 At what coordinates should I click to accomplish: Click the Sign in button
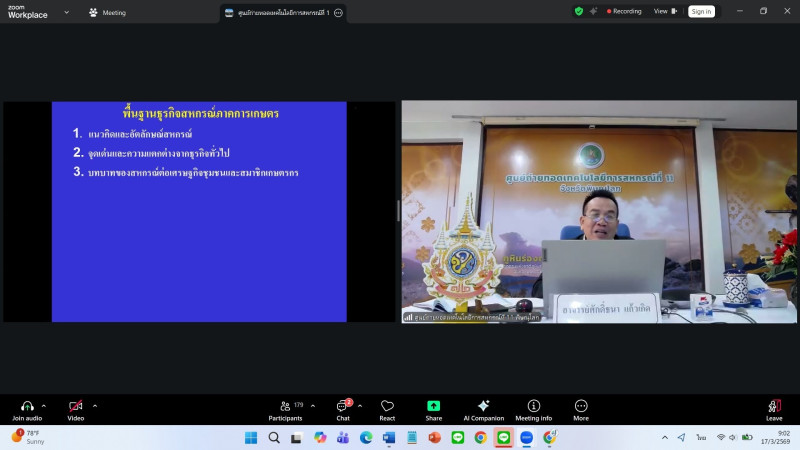[701, 12]
